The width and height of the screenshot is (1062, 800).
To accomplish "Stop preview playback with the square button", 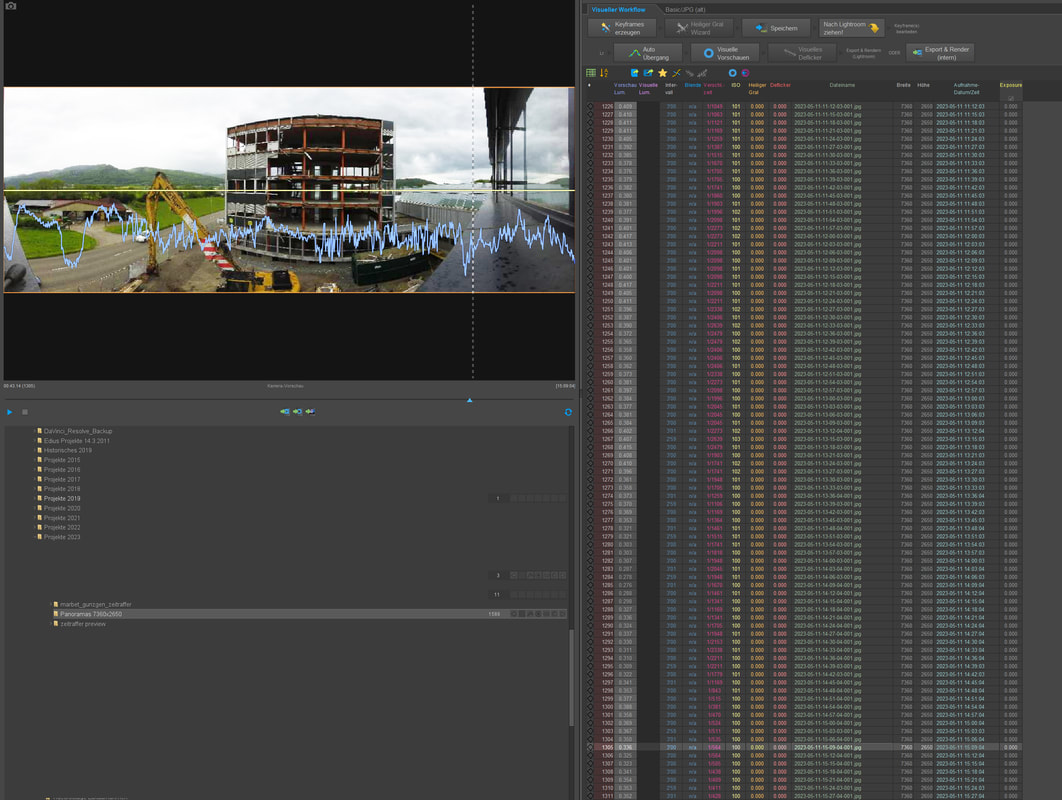I will (25, 412).
